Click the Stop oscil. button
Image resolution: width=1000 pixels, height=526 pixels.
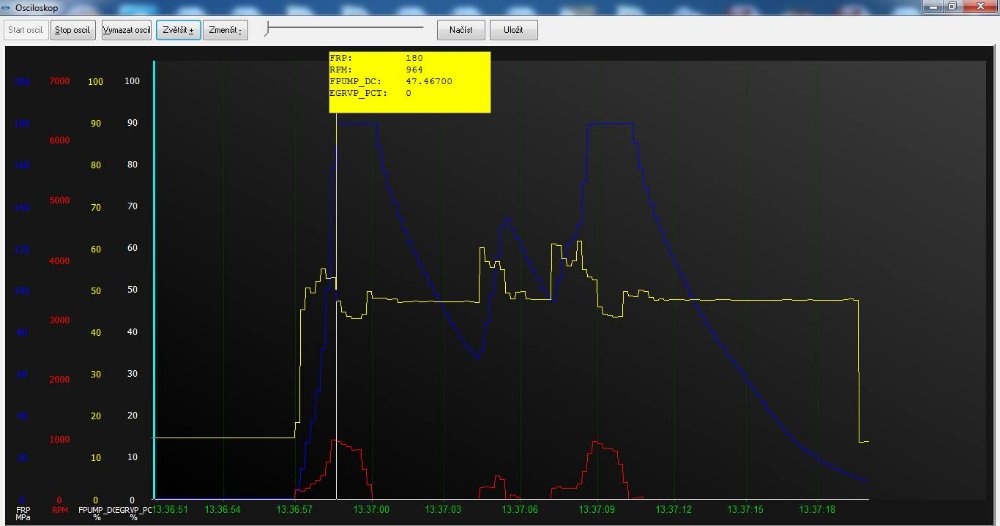74,30
